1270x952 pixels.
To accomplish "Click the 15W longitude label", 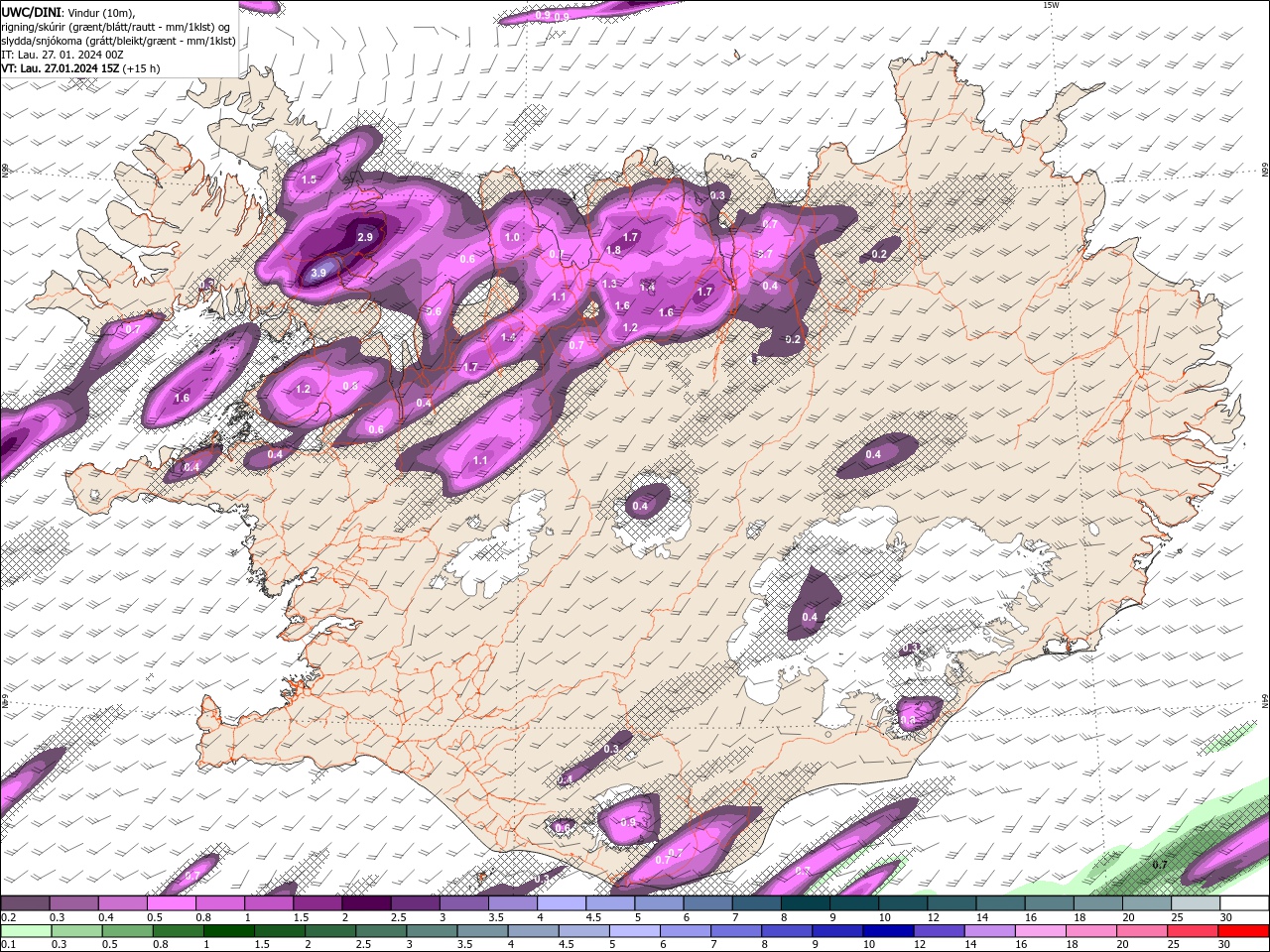I will pyautogui.click(x=1051, y=5).
